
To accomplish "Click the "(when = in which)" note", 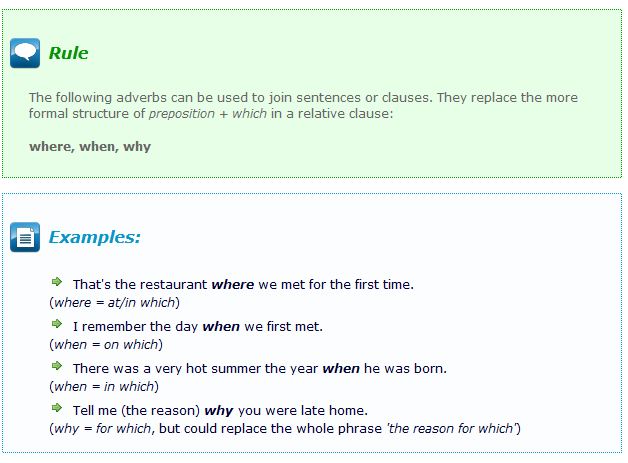I will (103, 386).
